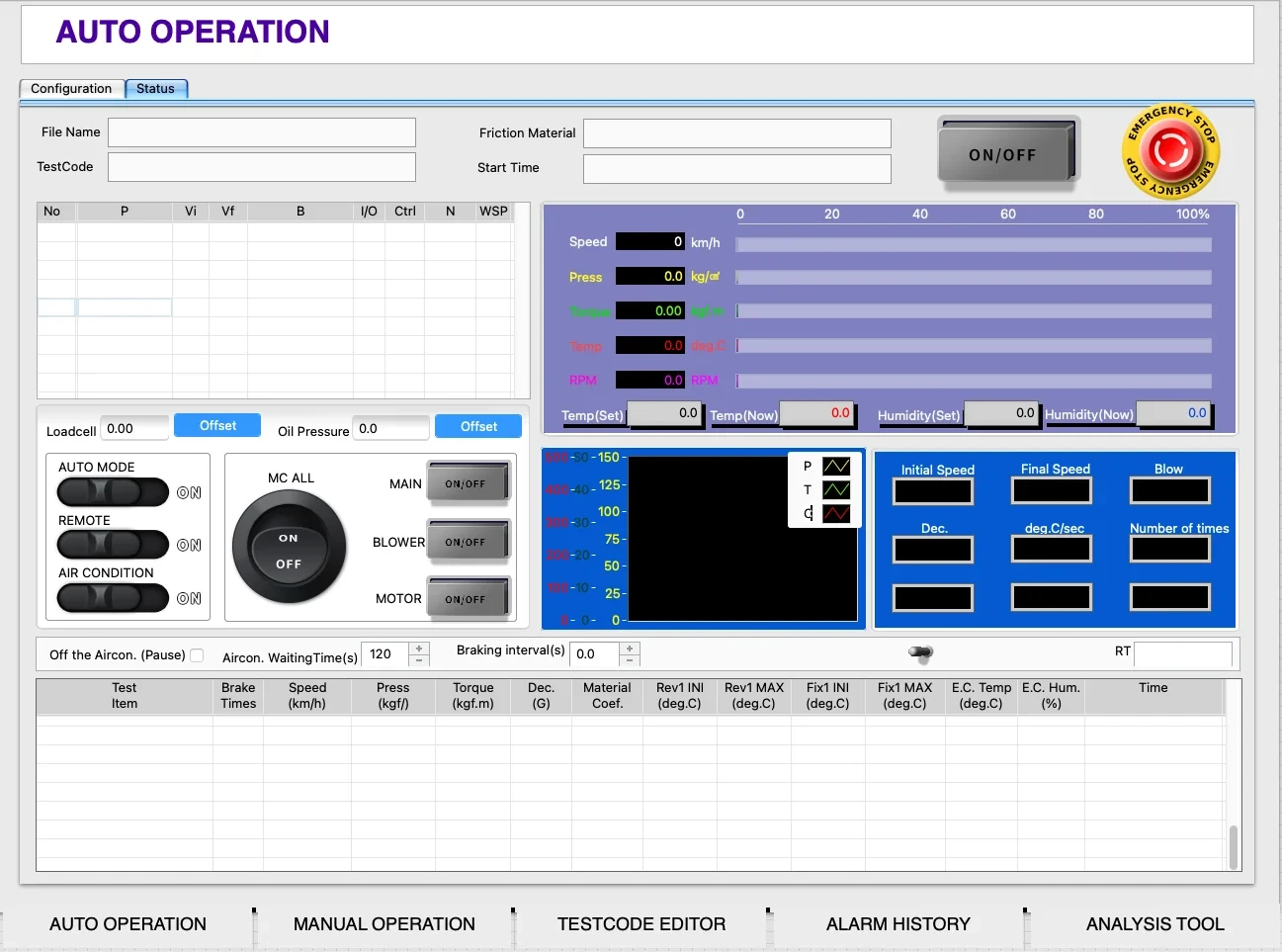Toggle the AUTO MODE slide switch
This screenshot has width=1282, height=952.
click(x=113, y=491)
